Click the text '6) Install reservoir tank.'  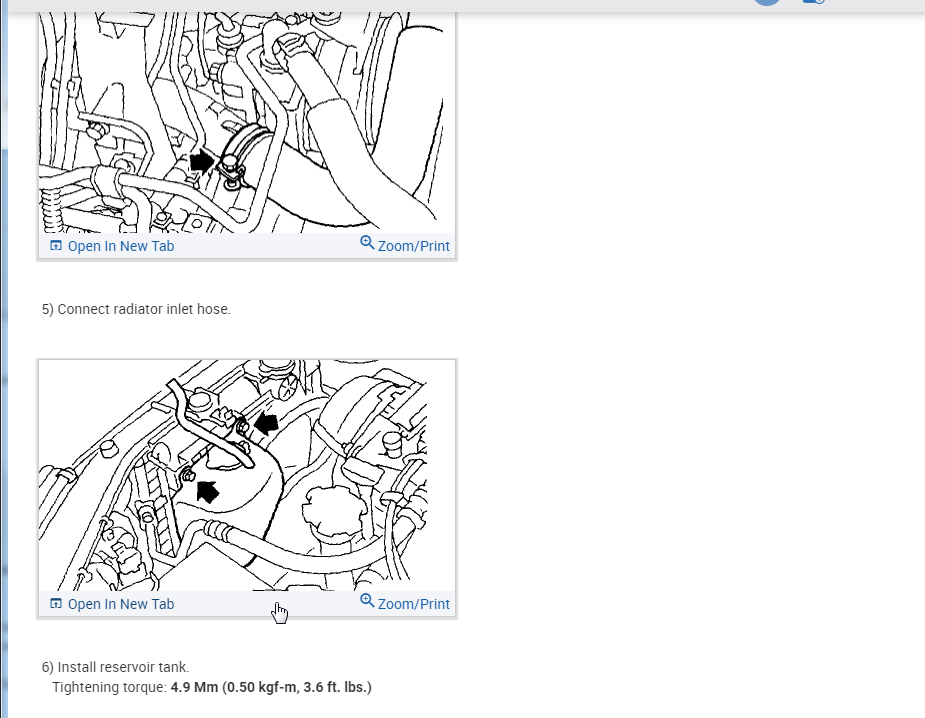[x=116, y=667]
